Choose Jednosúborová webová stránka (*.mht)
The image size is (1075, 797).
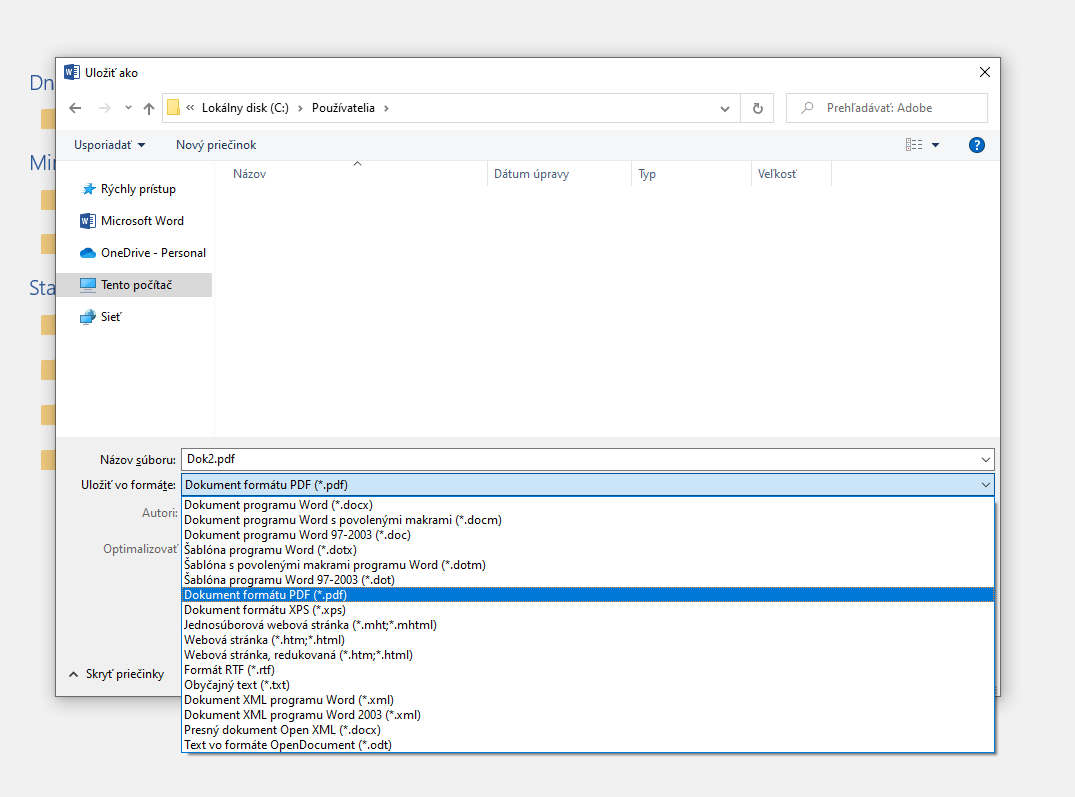[588, 625]
